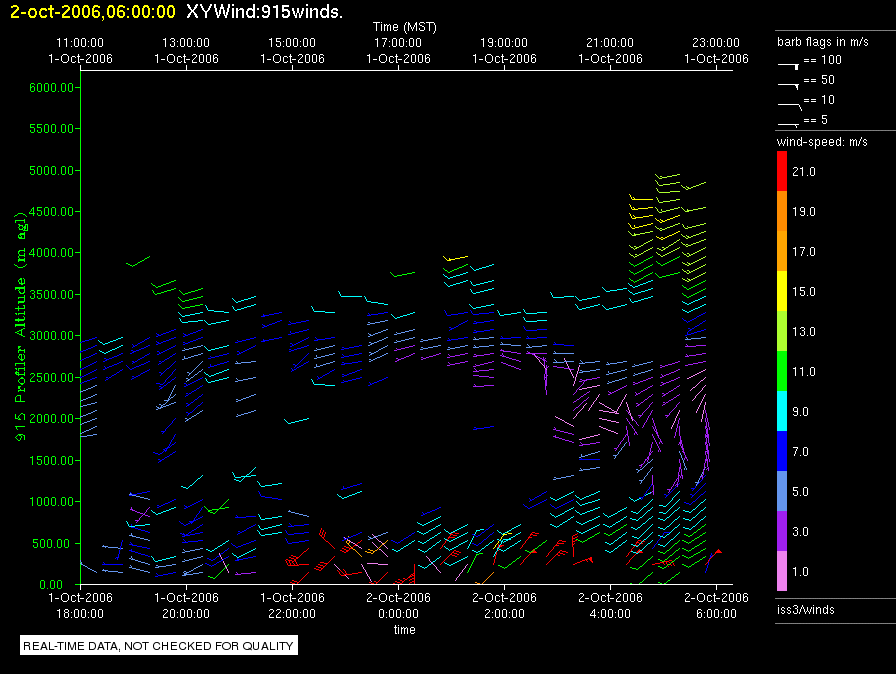Click the '== 5' barb legend value
The width and height of the screenshot is (896, 674).
click(x=815, y=120)
